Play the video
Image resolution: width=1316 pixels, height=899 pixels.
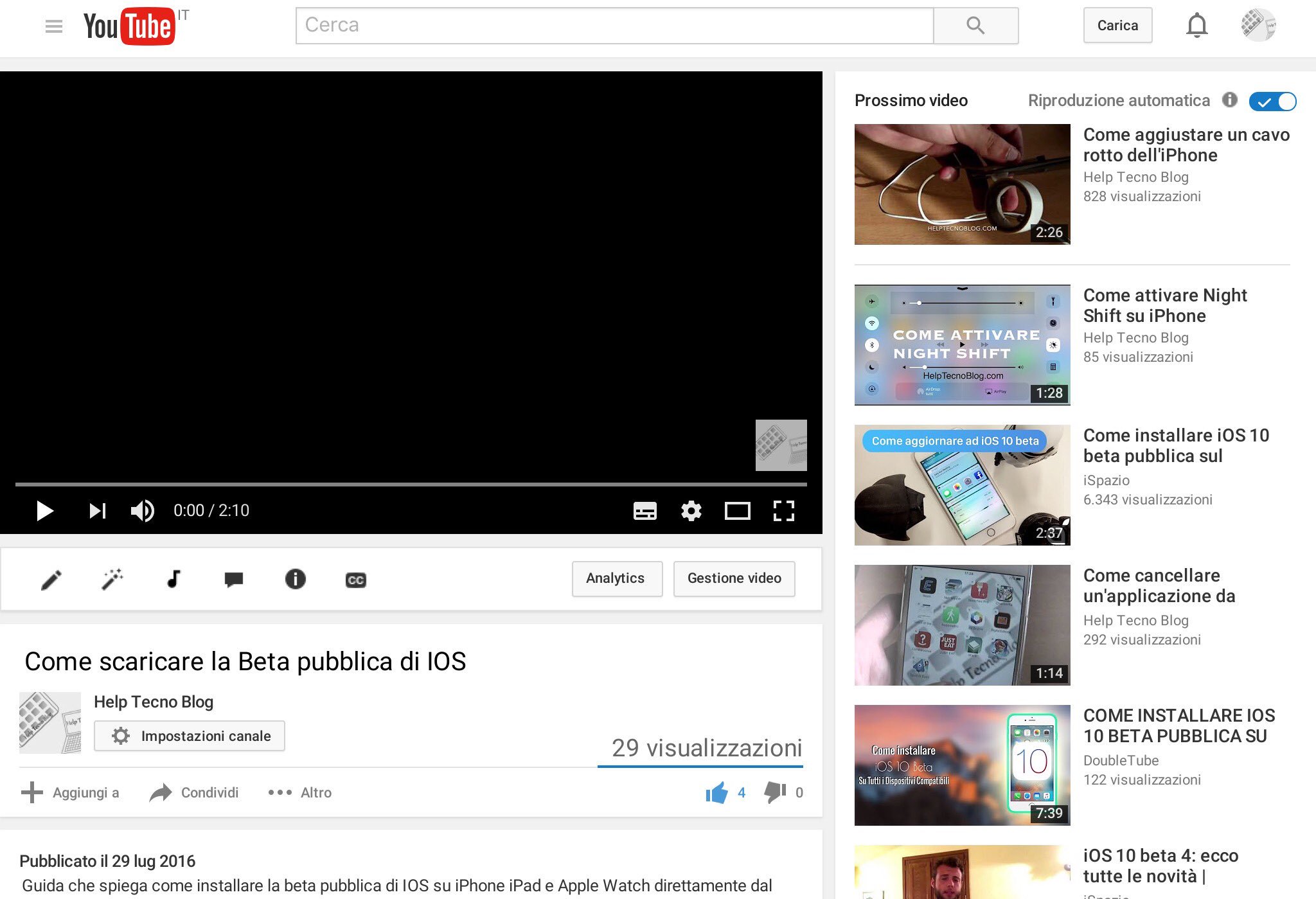pos(44,511)
